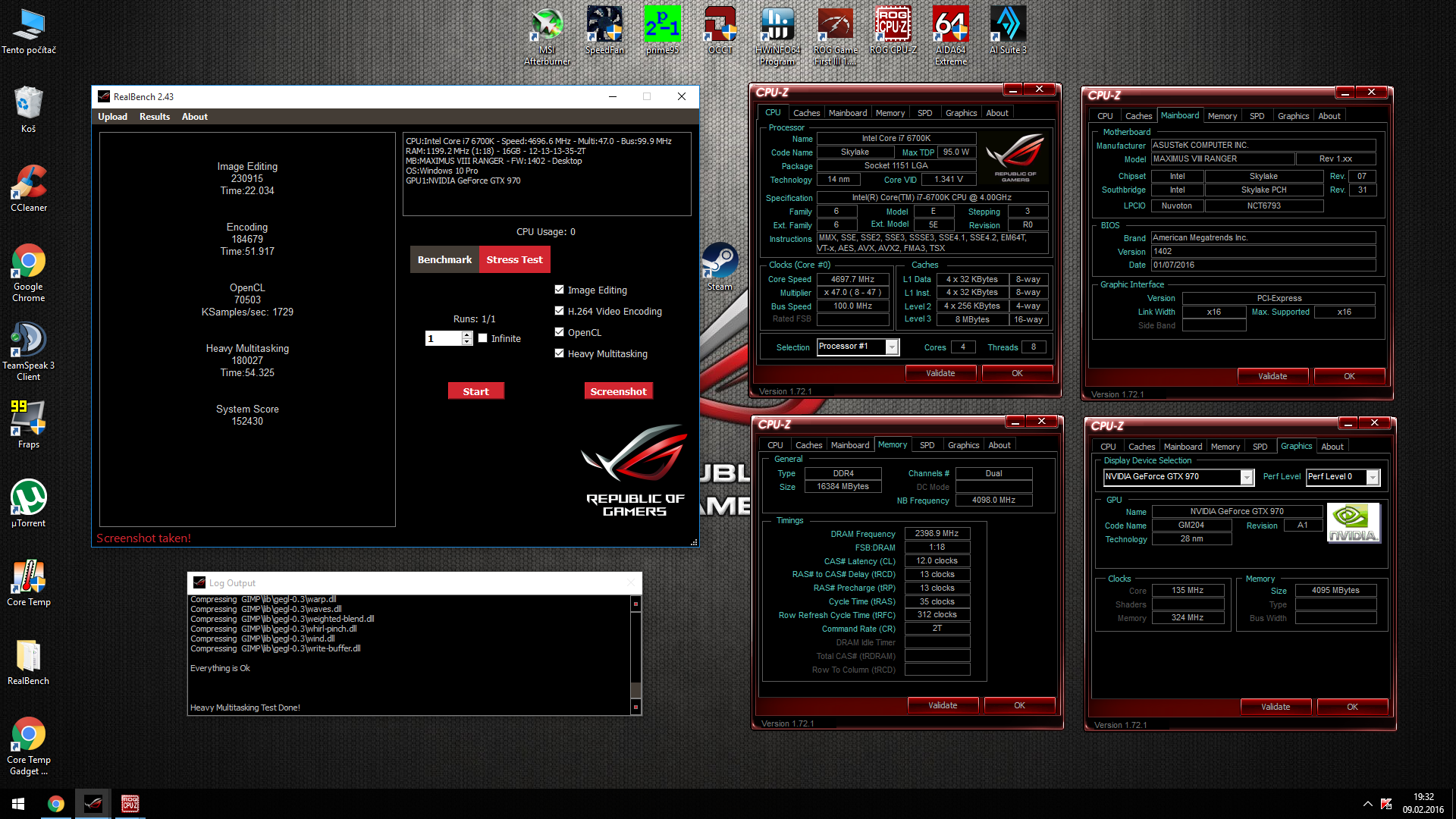Open the Steam desktop shortcut

click(x=720, y=267)
